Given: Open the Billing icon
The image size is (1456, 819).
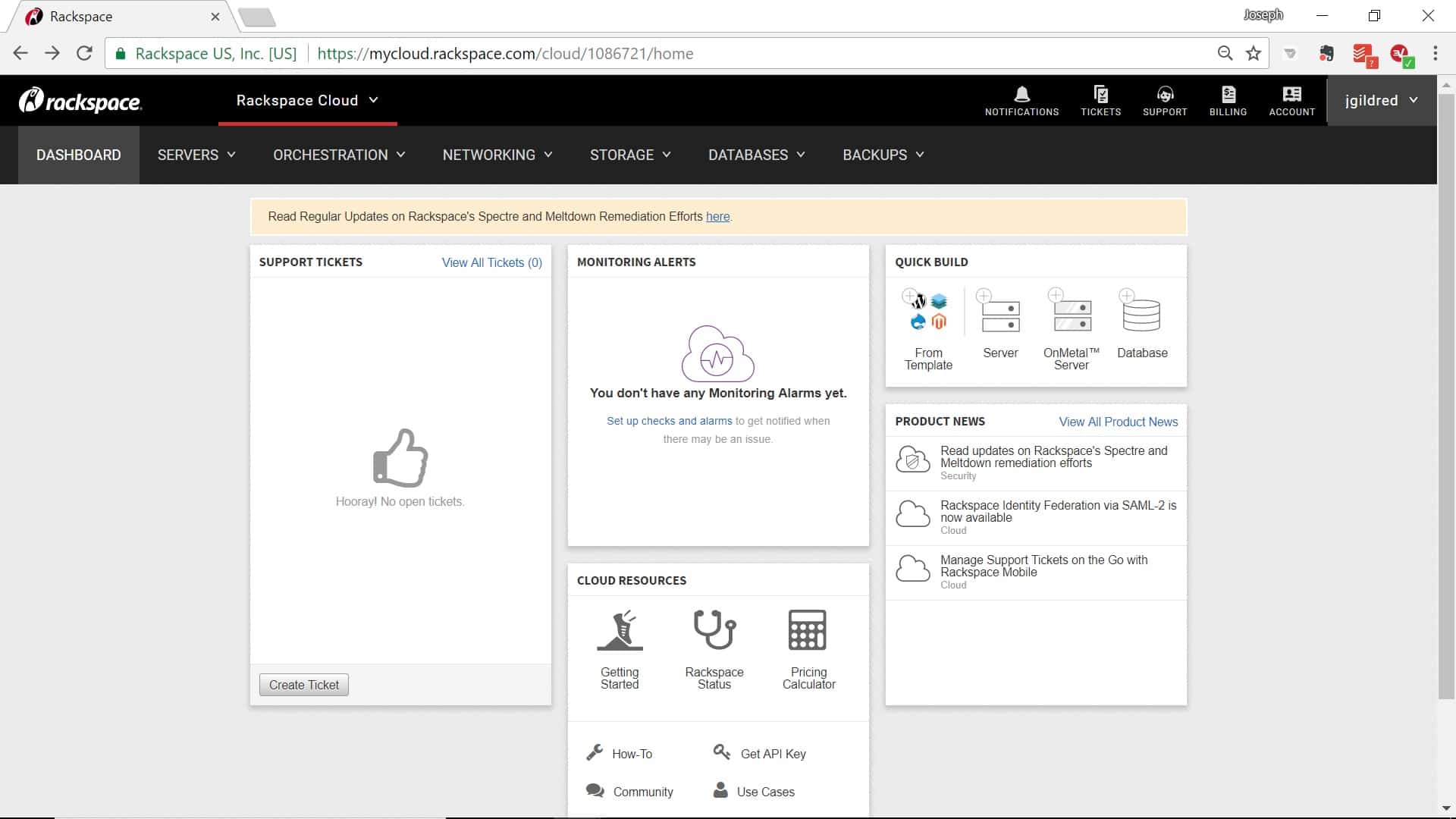Looking at the screenshot, I should point(1228,101).
